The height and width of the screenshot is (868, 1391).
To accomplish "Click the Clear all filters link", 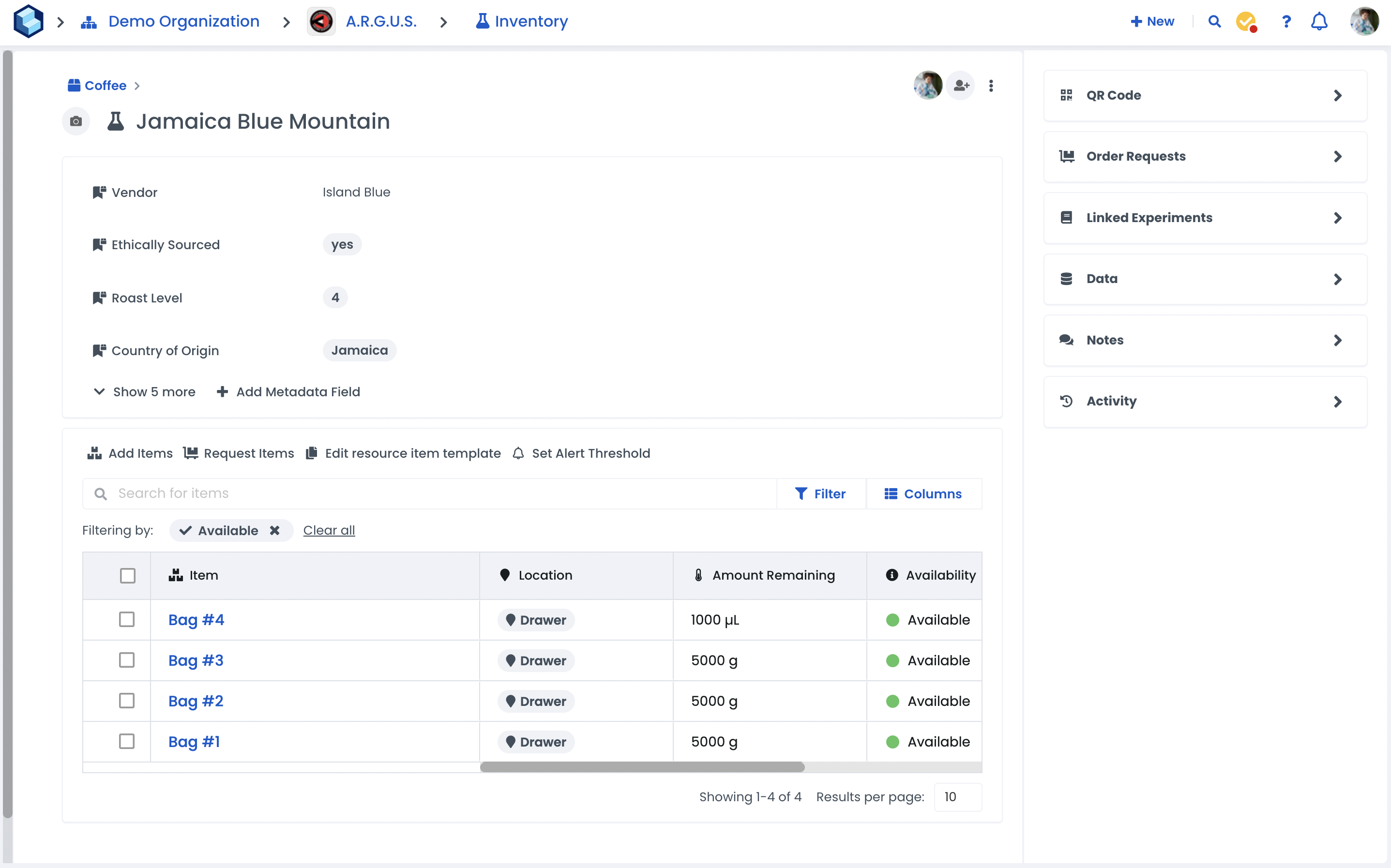I will [329, 530].
